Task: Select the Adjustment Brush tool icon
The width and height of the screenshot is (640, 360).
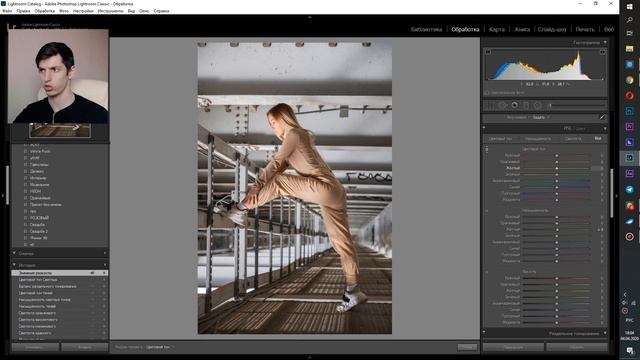Action: [x=578, y=105]
